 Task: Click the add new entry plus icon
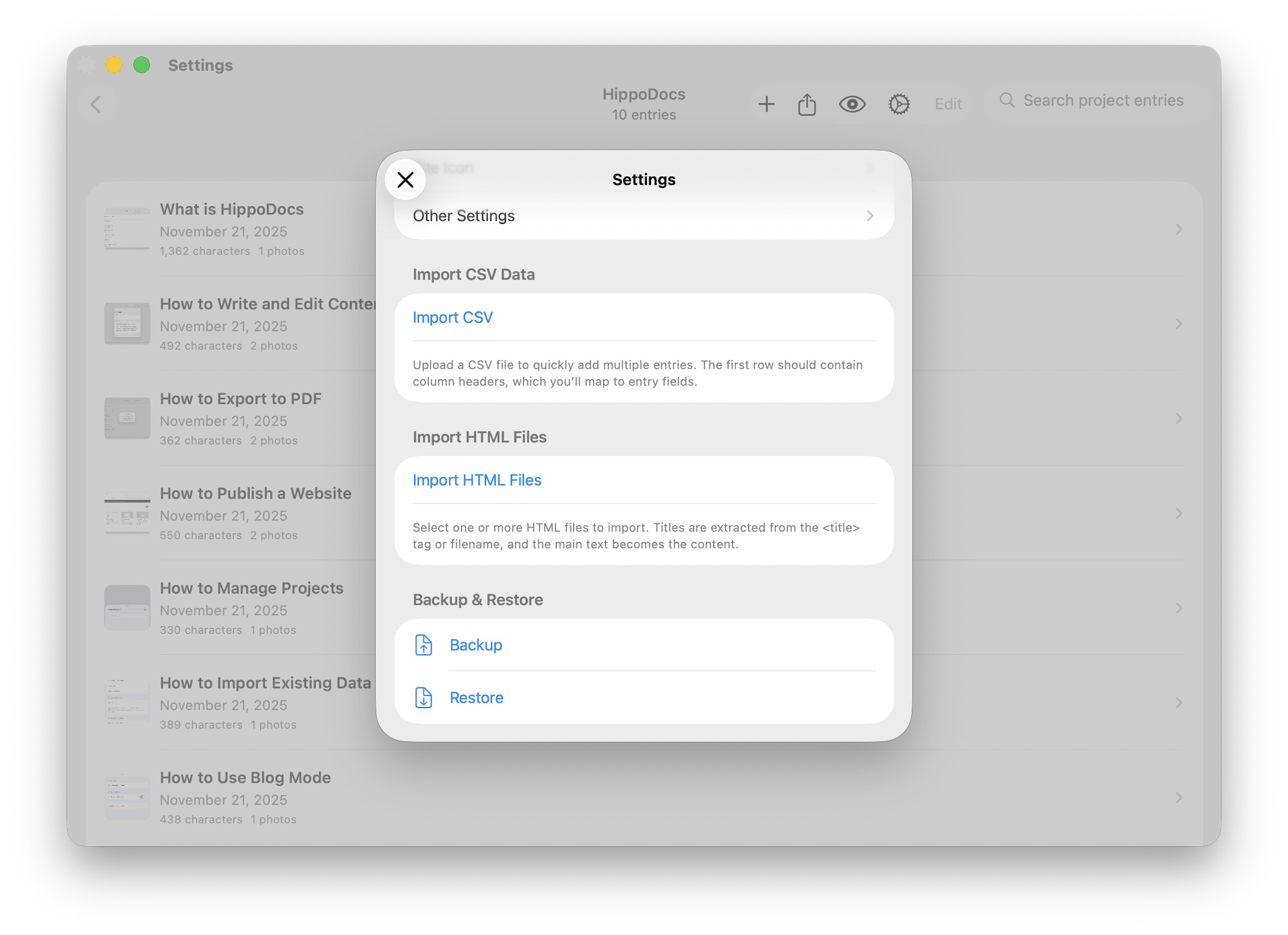pyautogui.click(x=766, y=104)
